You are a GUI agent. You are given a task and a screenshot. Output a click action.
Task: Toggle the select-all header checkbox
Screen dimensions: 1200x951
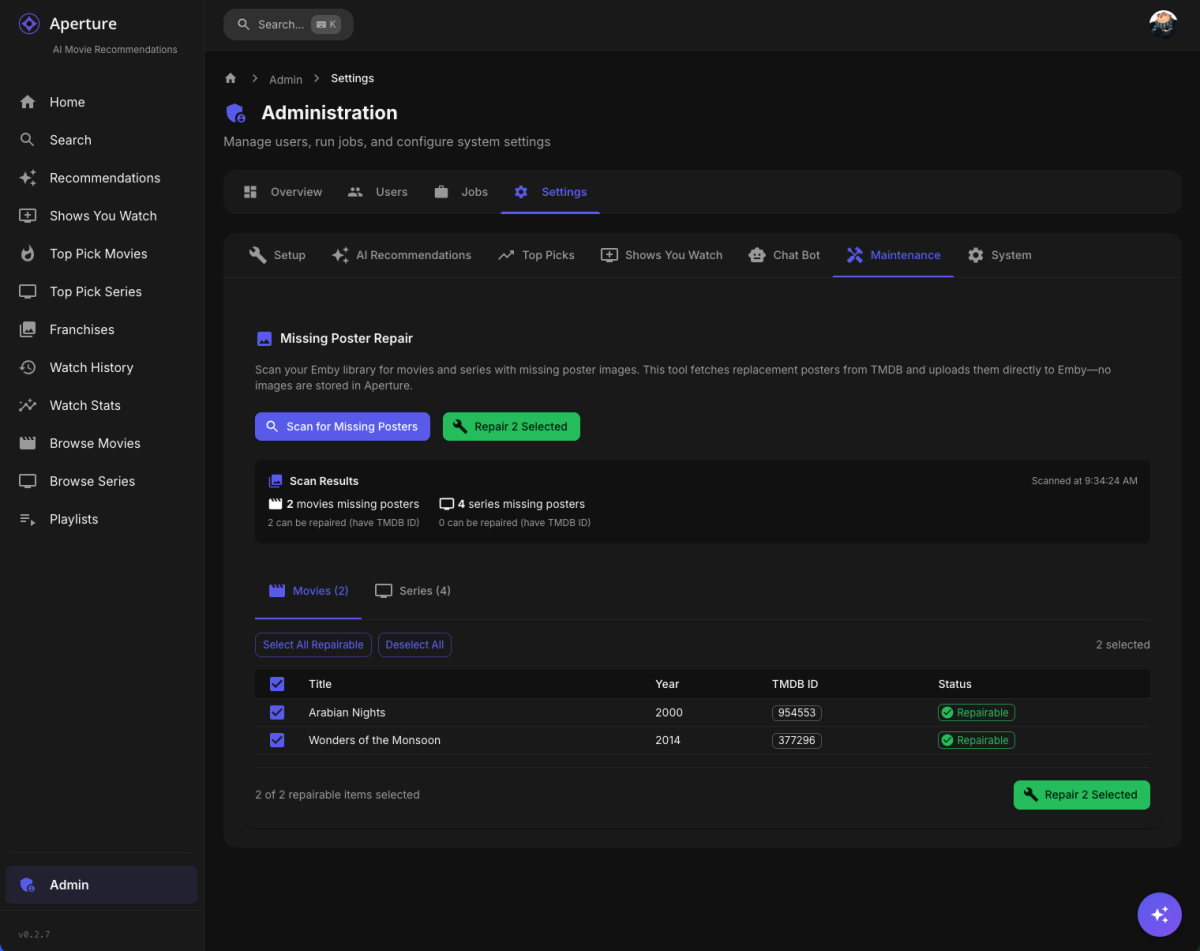click(x=277, y=684)
